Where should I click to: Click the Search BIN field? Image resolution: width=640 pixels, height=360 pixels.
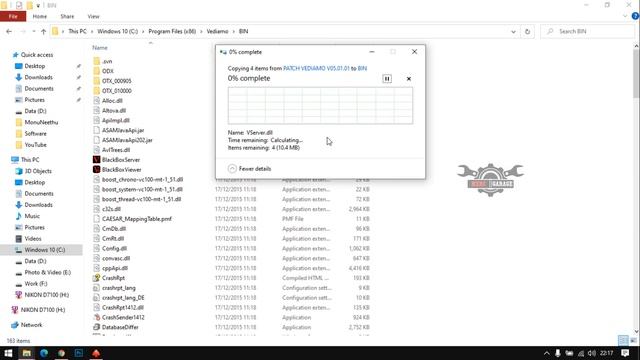[588, 31]
